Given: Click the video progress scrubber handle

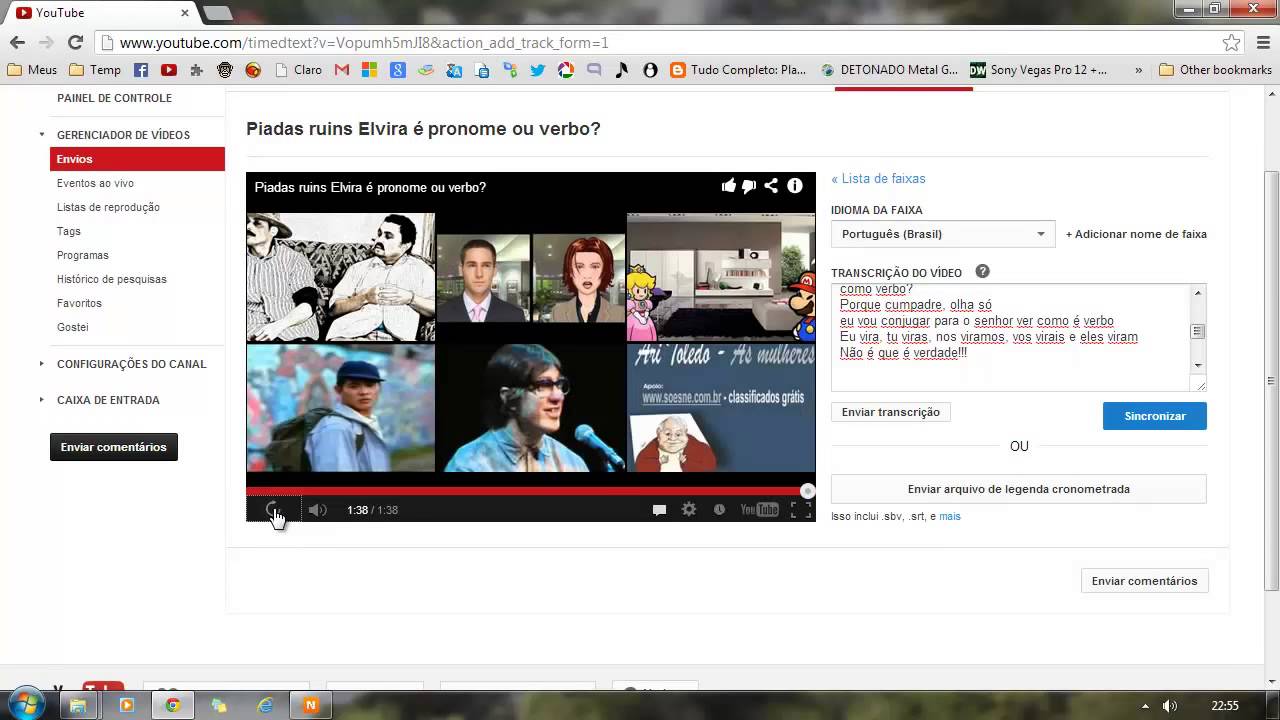Looking at the screenshot, I should pyautogui.click(x=808, y=491).
